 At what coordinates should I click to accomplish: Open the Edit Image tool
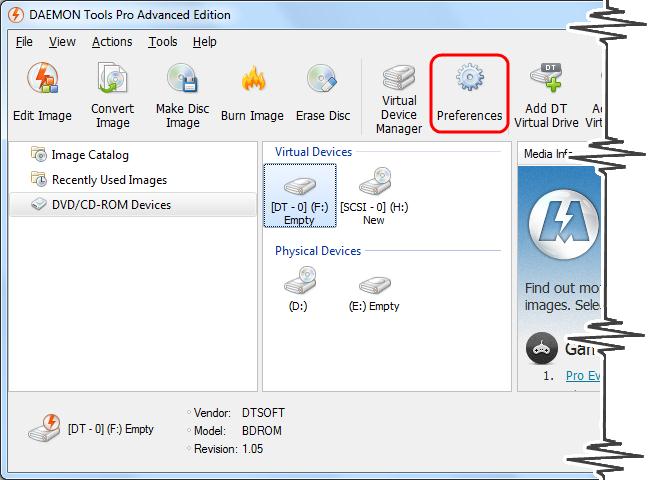pyautogui.click(x=42, y=92)
